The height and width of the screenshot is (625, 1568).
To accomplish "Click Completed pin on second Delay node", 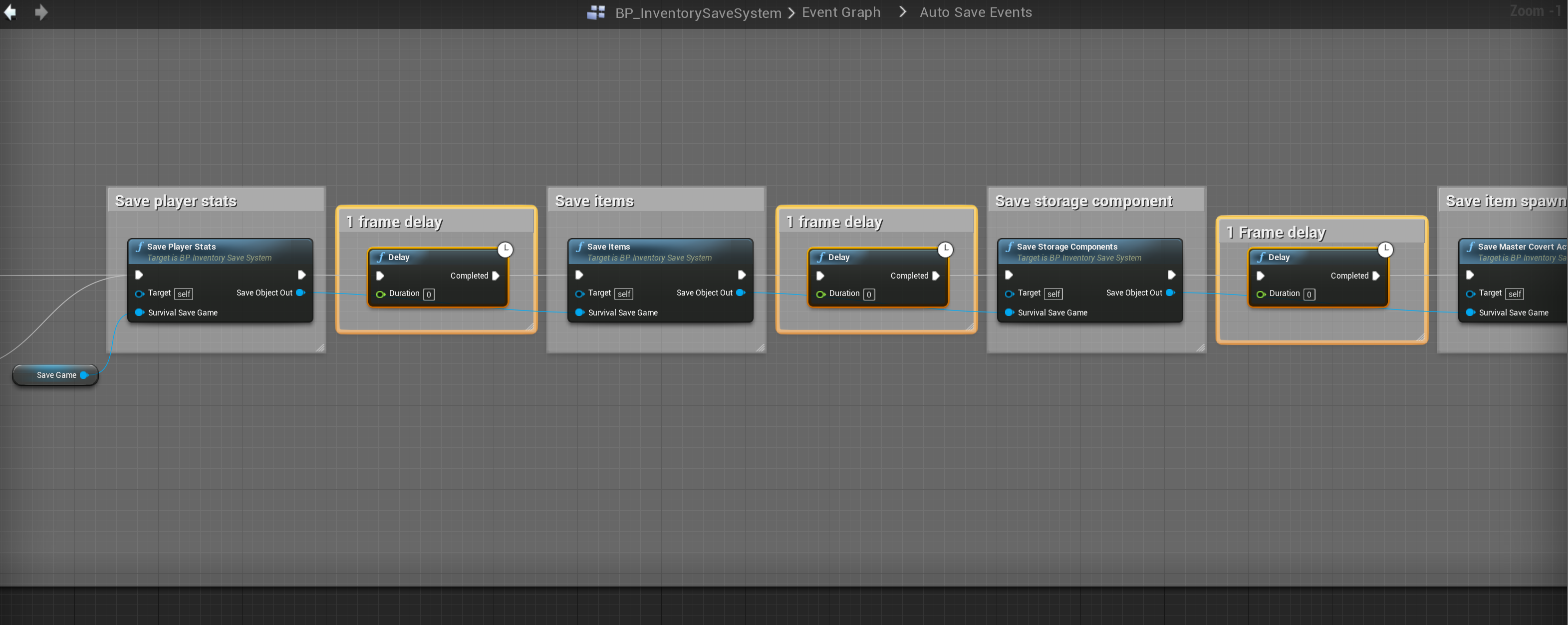I will pyautogui.click(x=936, y=276).
